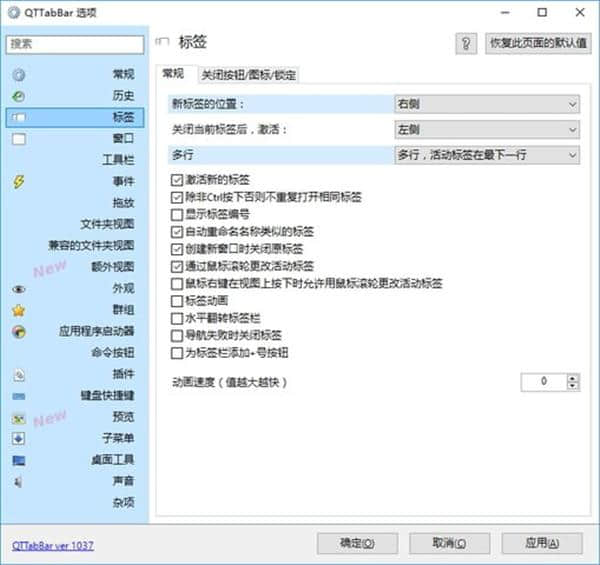Minimize the QTTabBar options window
Screen dimensions: 600x565
pos(505,13)
